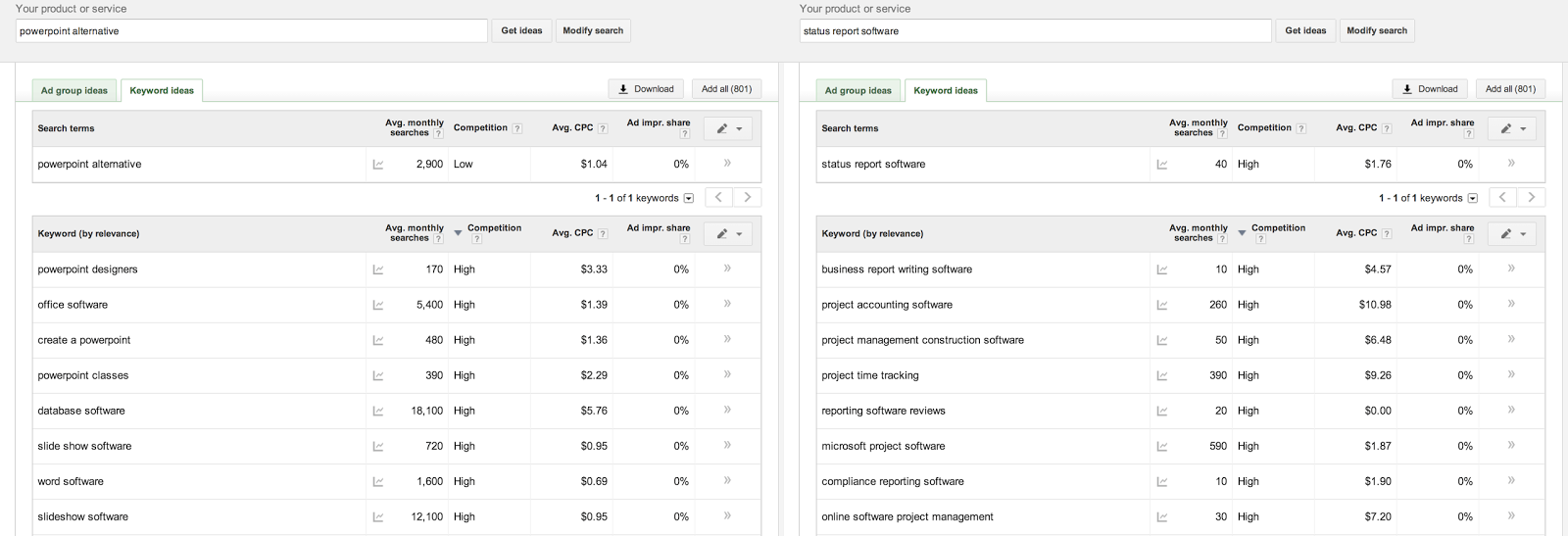Expand right '1 - 1 of 1 keywords' dropdown
The image size is (1568, 536).
(1473, 198)
